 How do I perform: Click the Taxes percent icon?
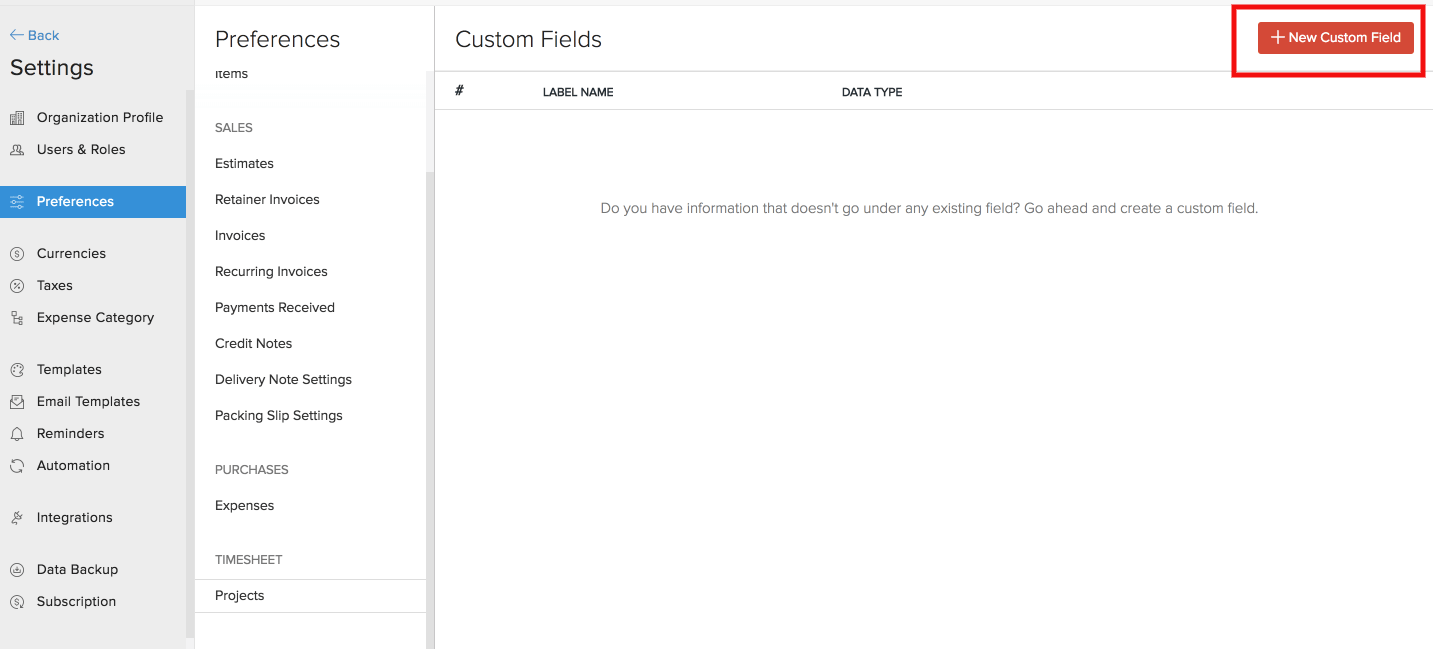pos(17,286)
